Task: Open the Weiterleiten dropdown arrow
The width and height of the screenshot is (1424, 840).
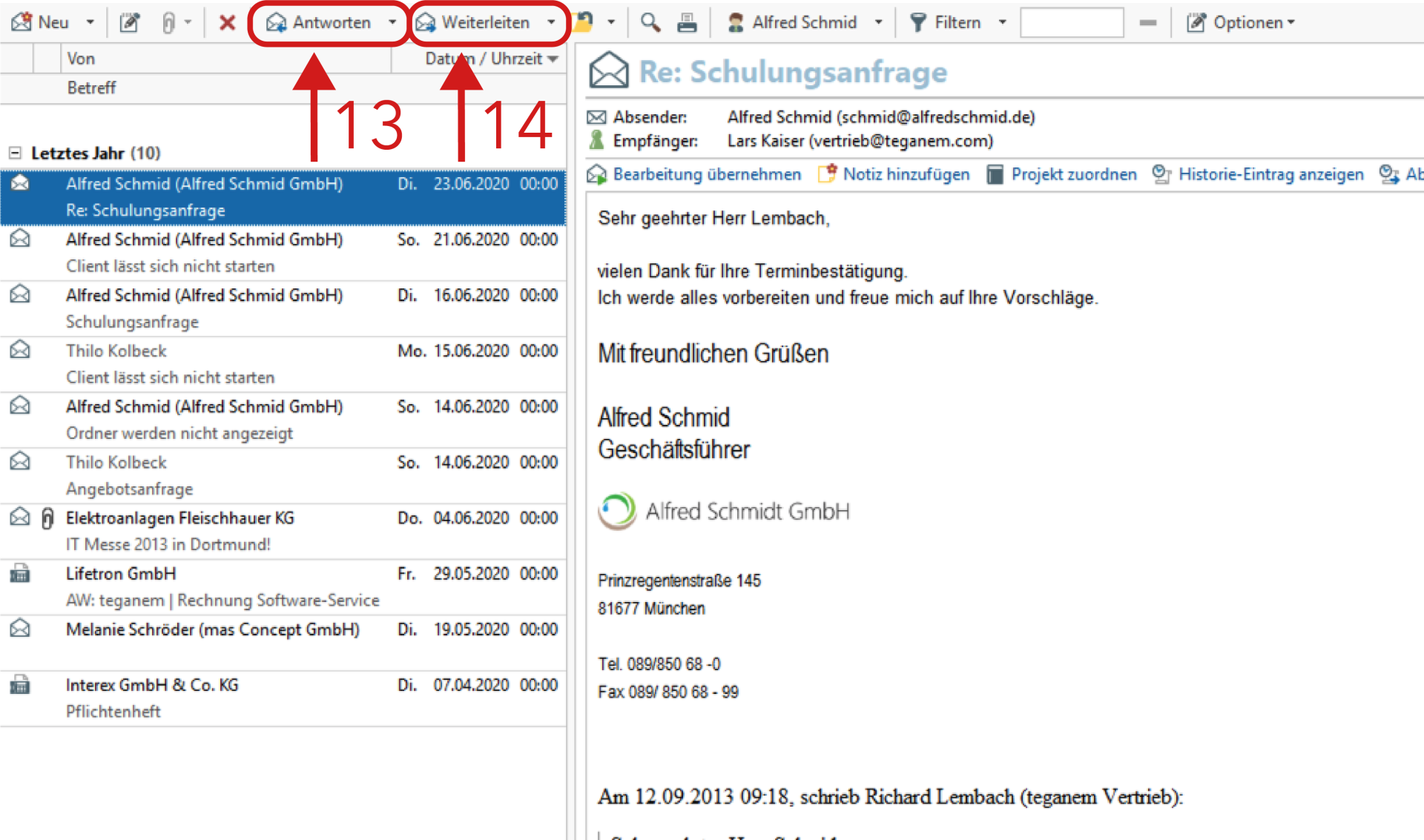Action: tap(551, 23)
